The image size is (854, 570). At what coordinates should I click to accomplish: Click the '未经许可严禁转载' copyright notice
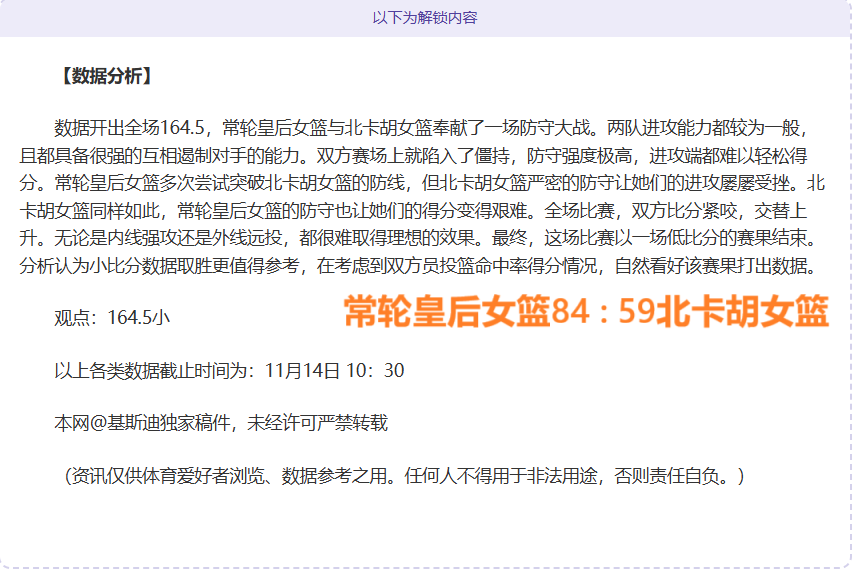point(317,423)
